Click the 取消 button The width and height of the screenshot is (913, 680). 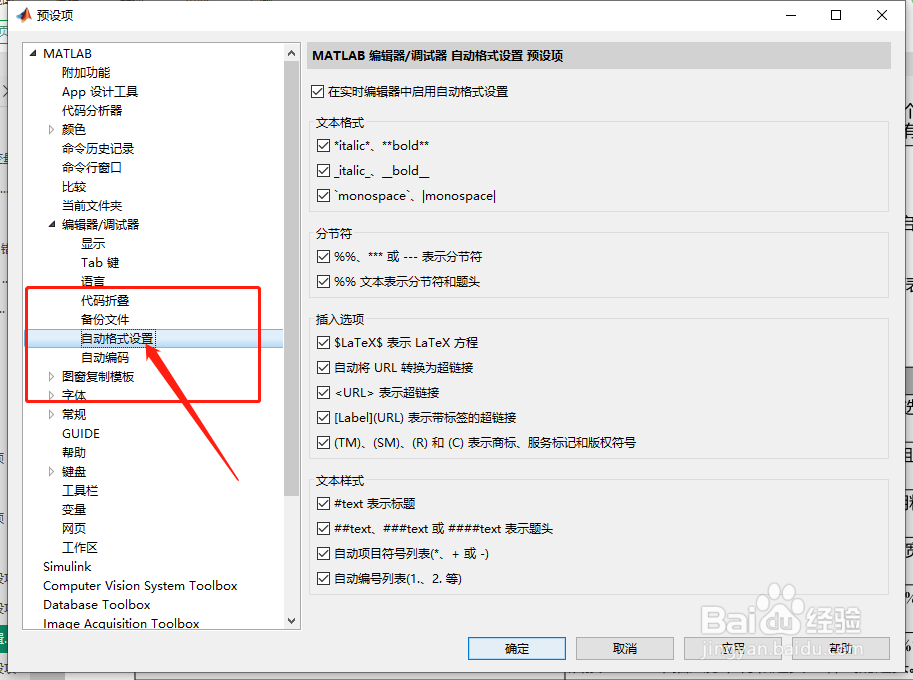[x=625, y=648]
